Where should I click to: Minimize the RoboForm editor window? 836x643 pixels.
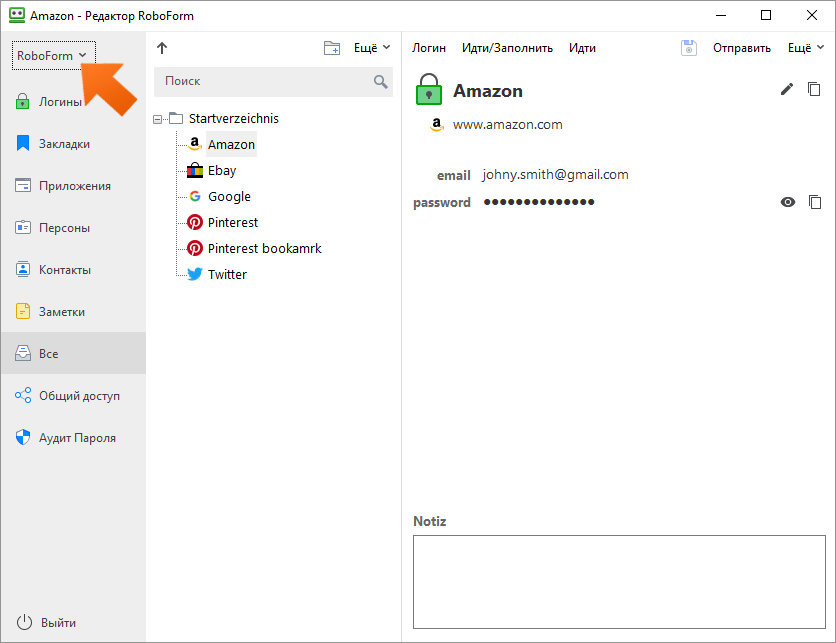pyautogui.click(x=721, y=15)
